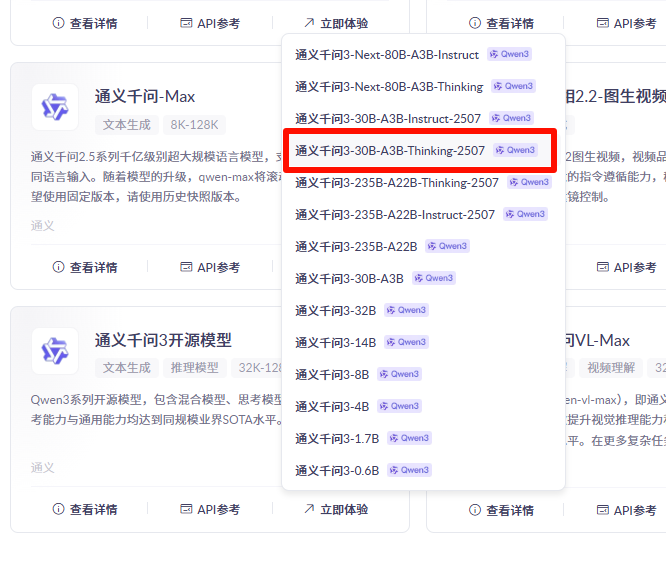Click the 通义千问-Max title
The image size is (666, 565).
(145, 96)
